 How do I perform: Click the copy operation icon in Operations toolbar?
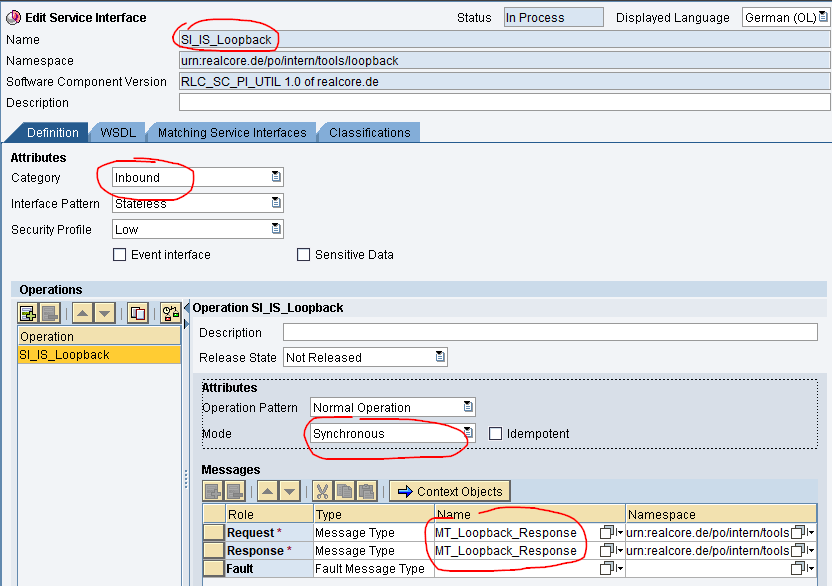[138, 313]
